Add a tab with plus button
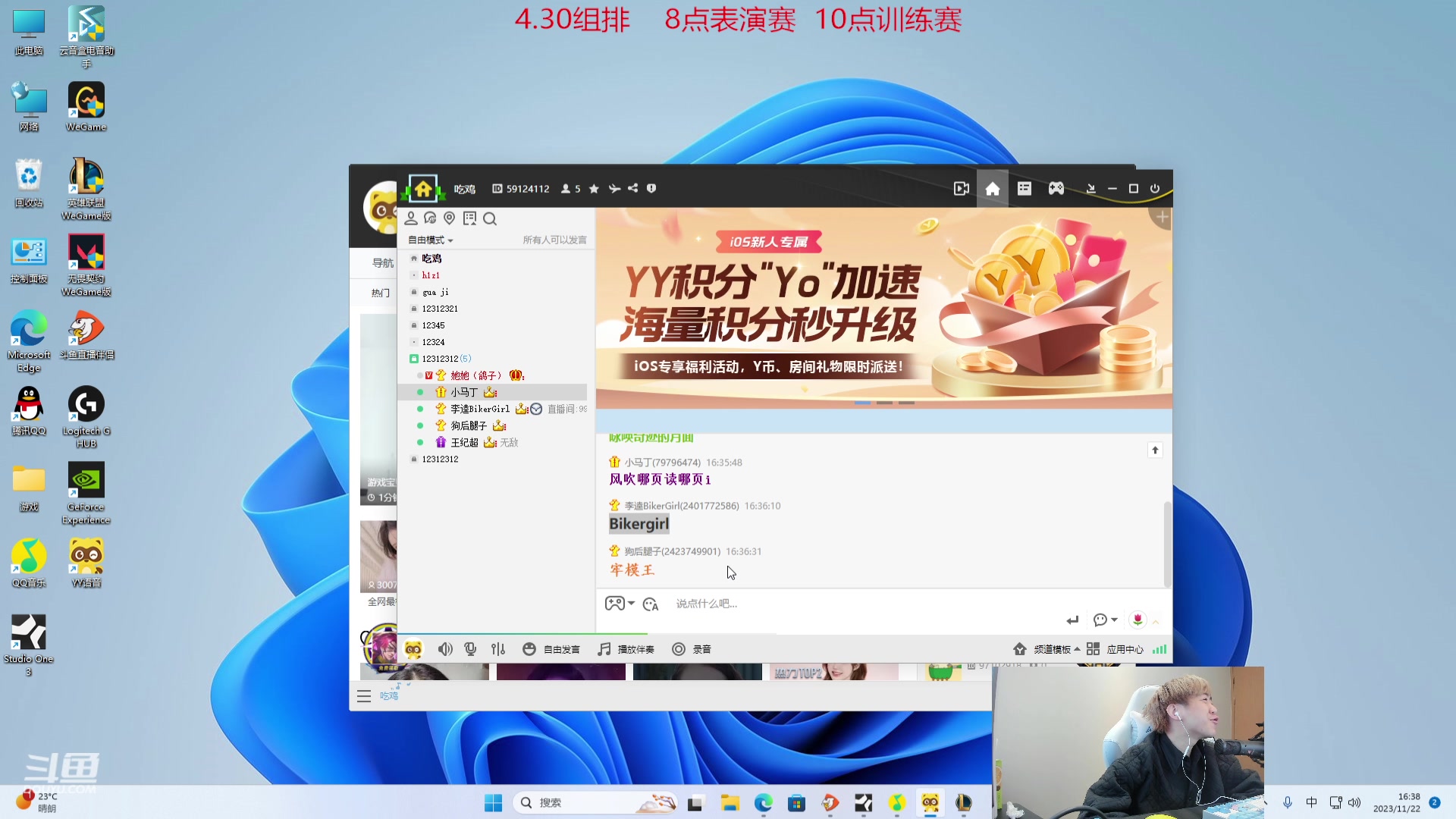This screenshot has width=1456, height=819. [1162, 217]
